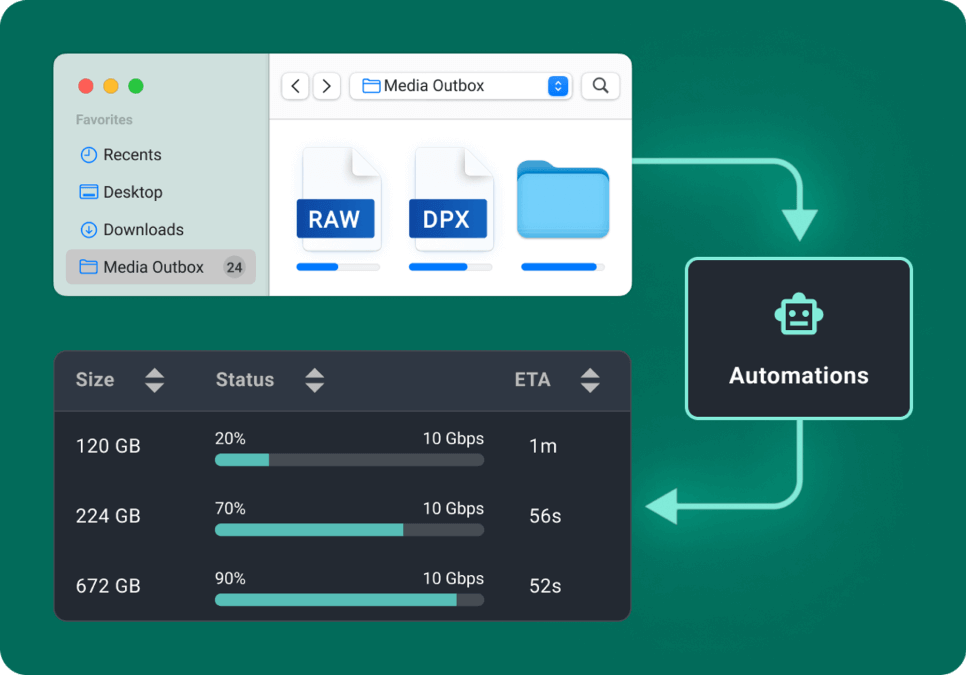Click the 20% progress bar
Image resolution: width=966 pixels, height=675 pixels.
coord(348,460)
